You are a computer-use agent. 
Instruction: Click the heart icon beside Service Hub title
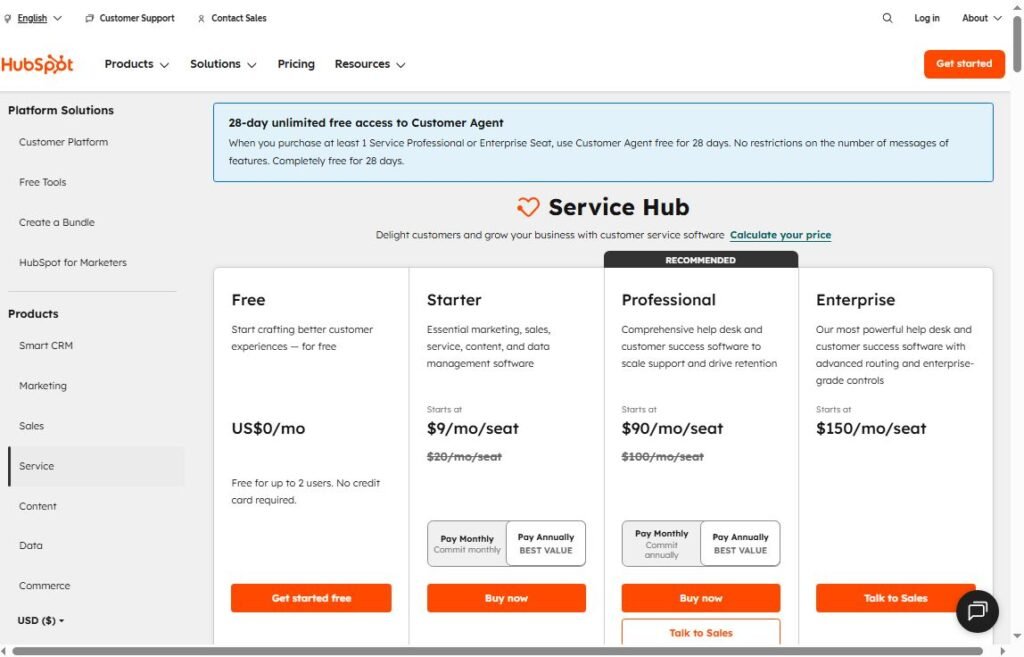tap(527, 207)
